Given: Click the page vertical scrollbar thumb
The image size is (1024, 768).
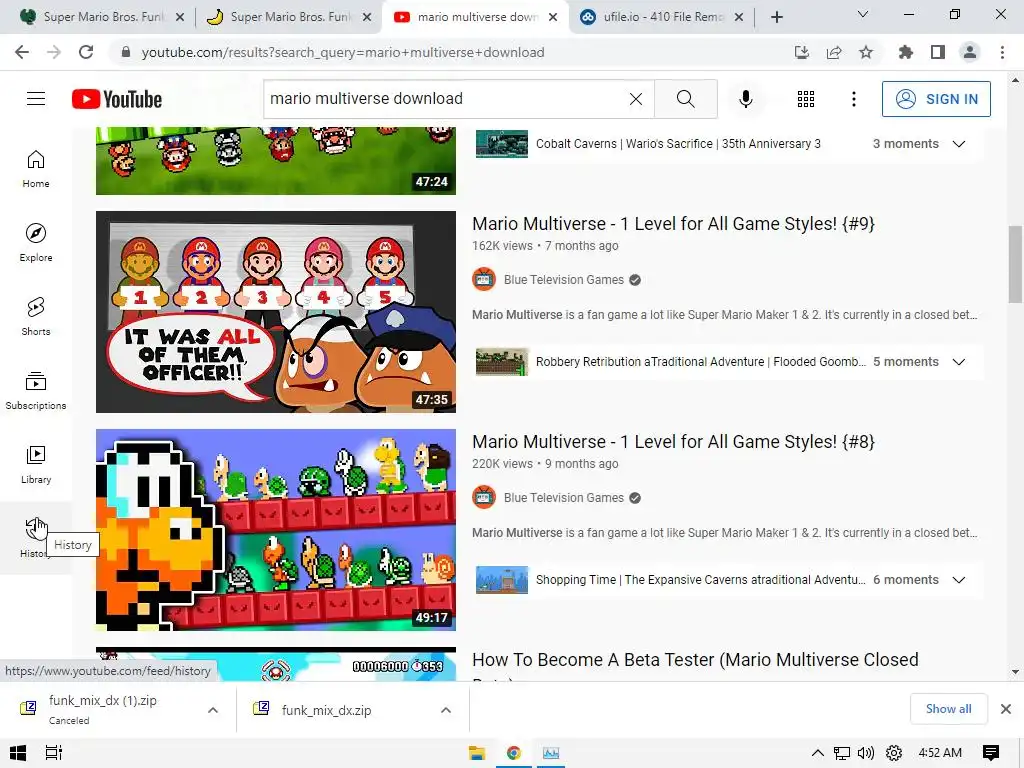Looking at the screenshot, I should [x=1015, y=263].
